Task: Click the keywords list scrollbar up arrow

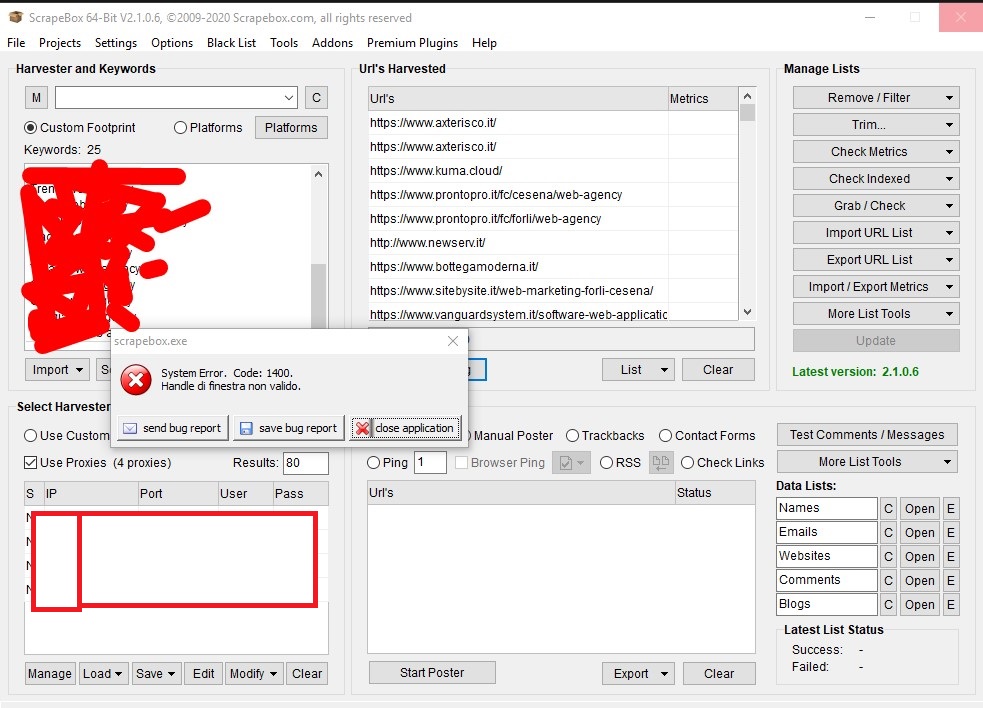Action: pos(318,174)
